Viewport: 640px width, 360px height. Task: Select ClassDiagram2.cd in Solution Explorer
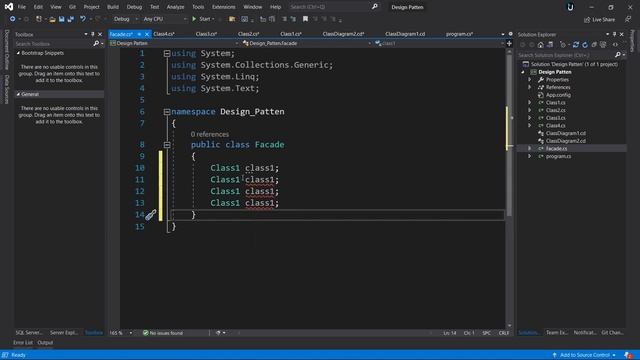(x=565, y=141)
